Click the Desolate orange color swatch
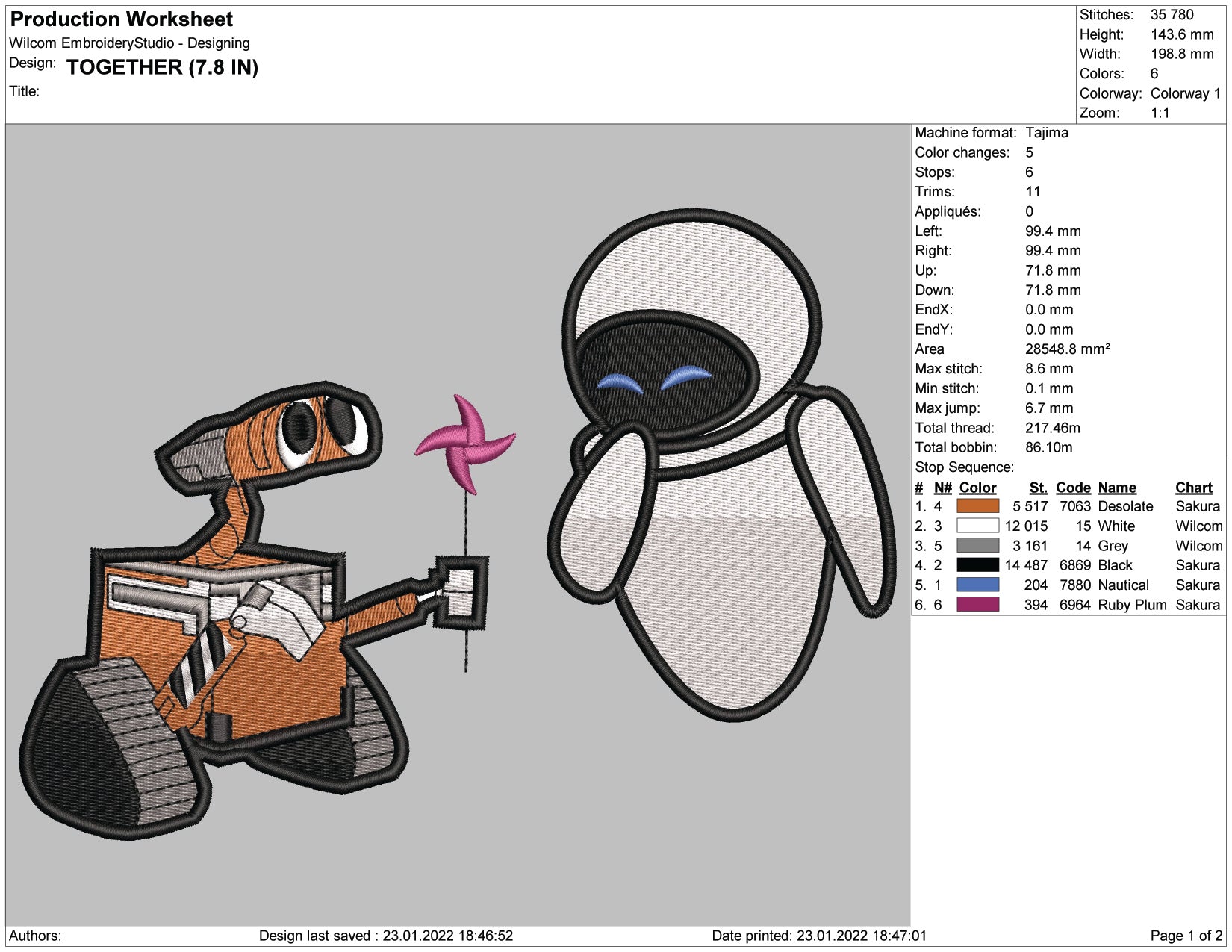This screenshot has height=952, width=1232. (977, 506)
